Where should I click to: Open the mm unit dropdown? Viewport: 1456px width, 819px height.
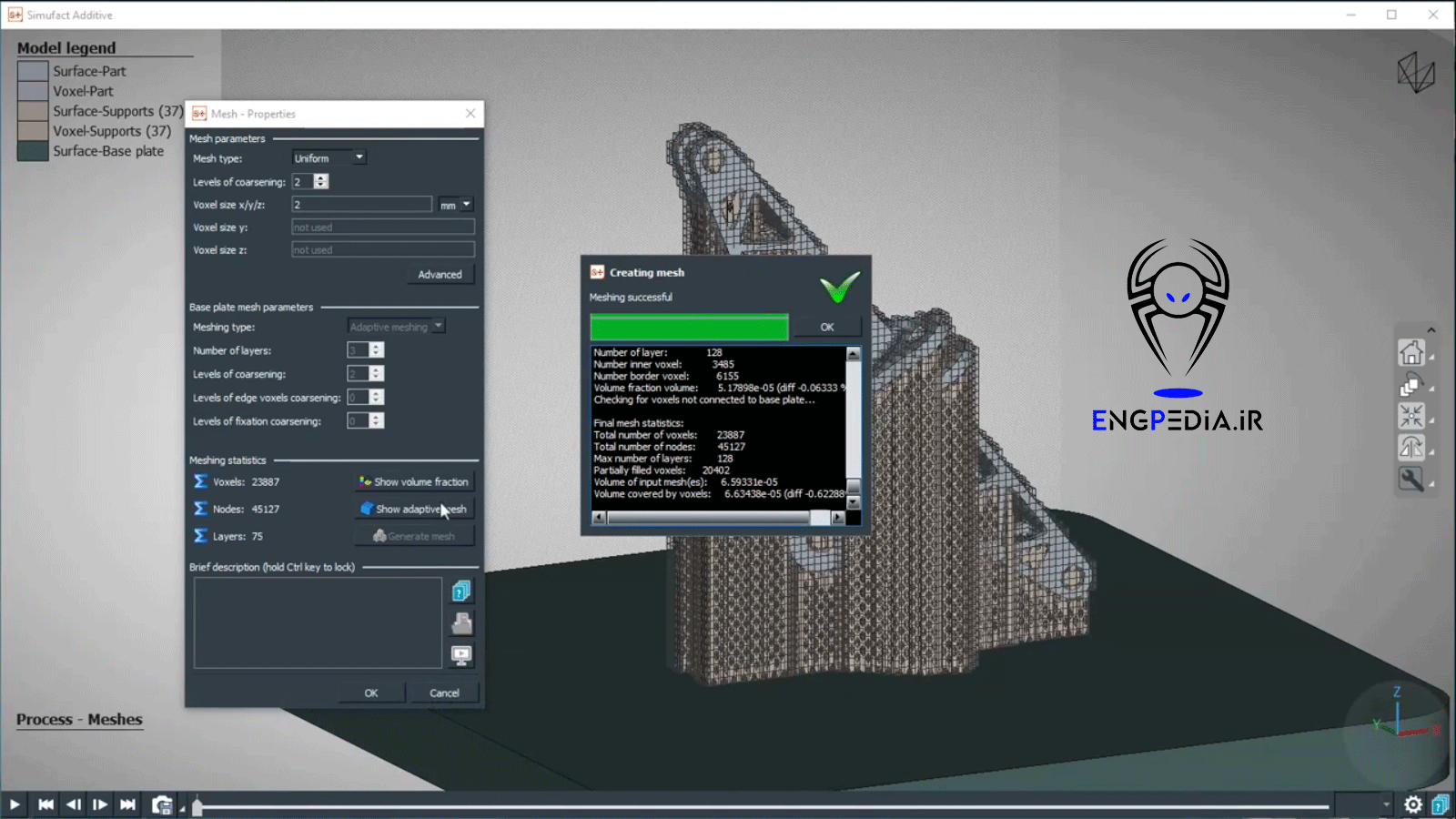(x=455, y=205)
